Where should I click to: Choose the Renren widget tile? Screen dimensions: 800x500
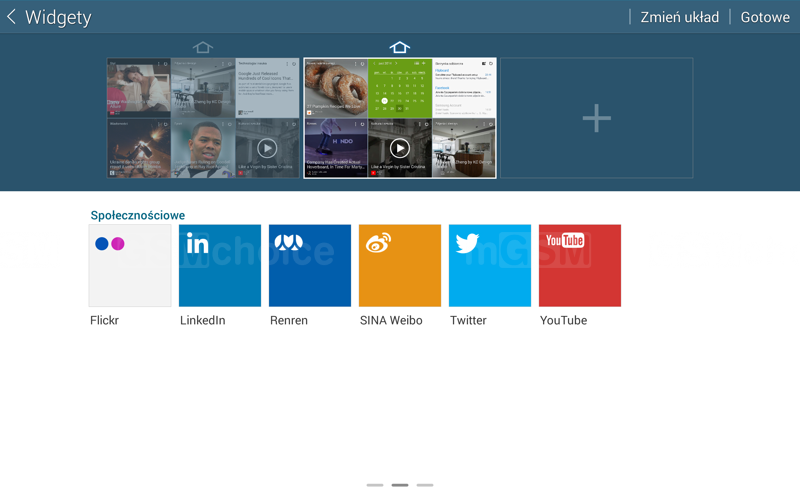point(310,266)
